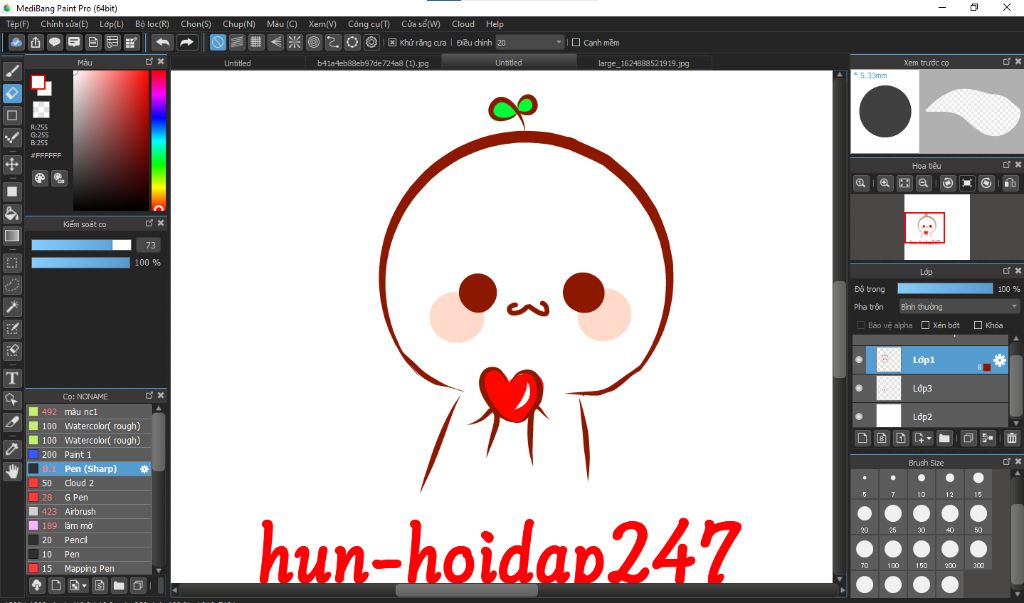The height and width of the screenshot is (603, 1024).
Task: Toggle the Bảo vệ alpha checkbox
Action: click(x=860, y=325)
